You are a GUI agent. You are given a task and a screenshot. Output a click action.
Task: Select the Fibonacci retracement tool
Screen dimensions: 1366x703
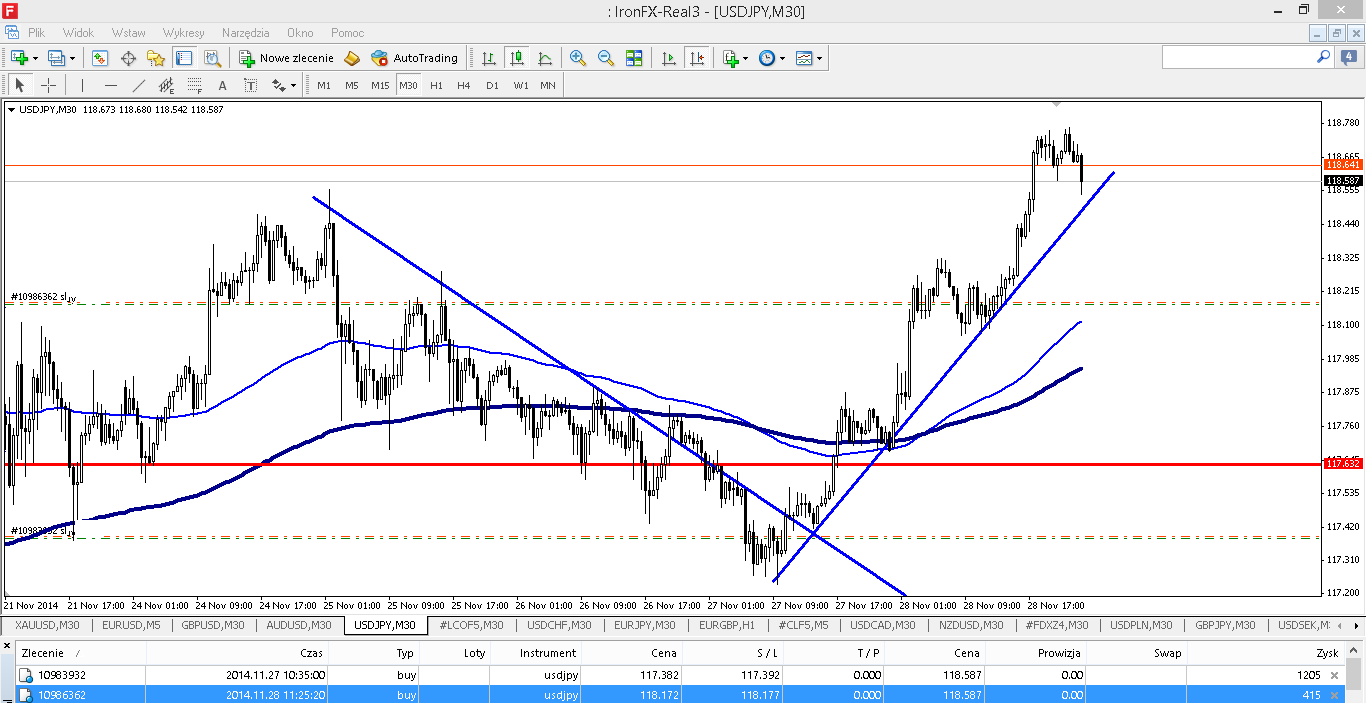tap(194, 85)
